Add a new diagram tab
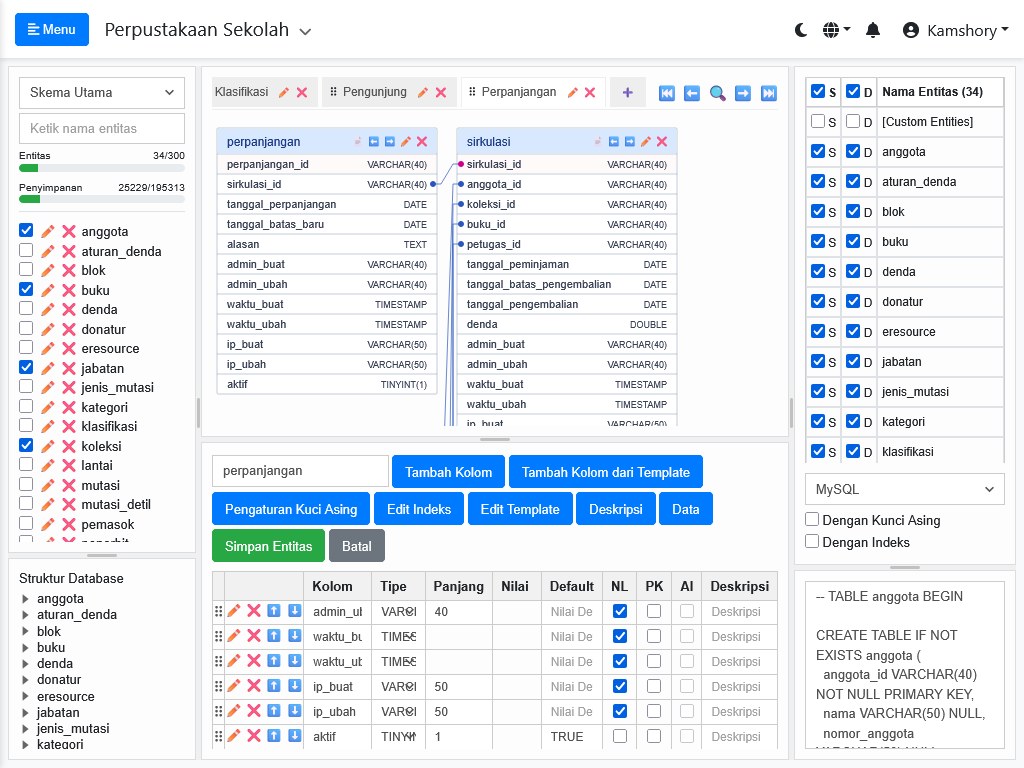The image size is (1024, 768). coord(628,92)
